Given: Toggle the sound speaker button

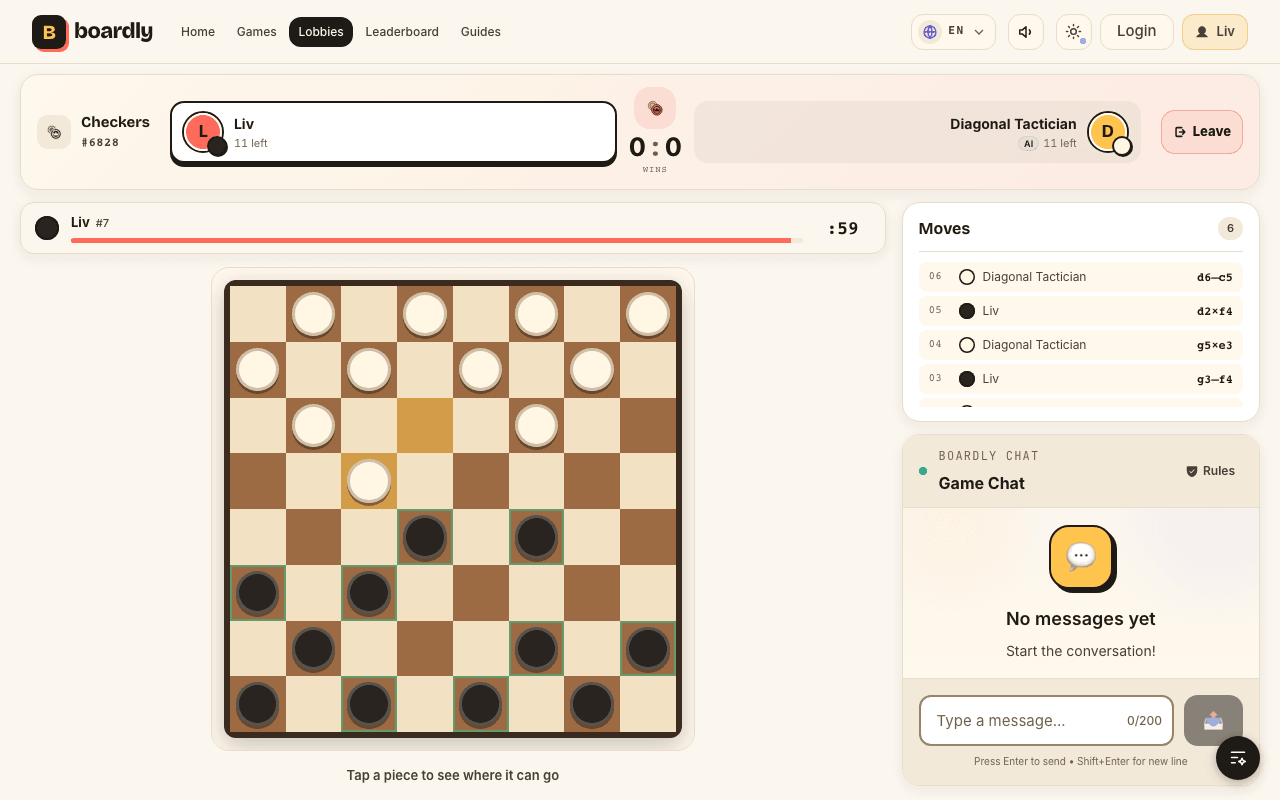Looking at the screenshot, I should [x=1026, y=32].
